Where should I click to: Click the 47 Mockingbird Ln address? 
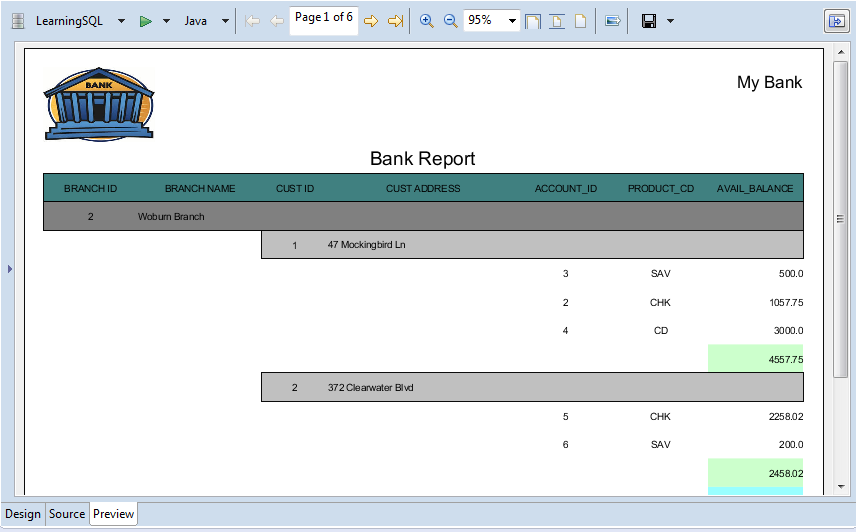[x=366, y=245]
